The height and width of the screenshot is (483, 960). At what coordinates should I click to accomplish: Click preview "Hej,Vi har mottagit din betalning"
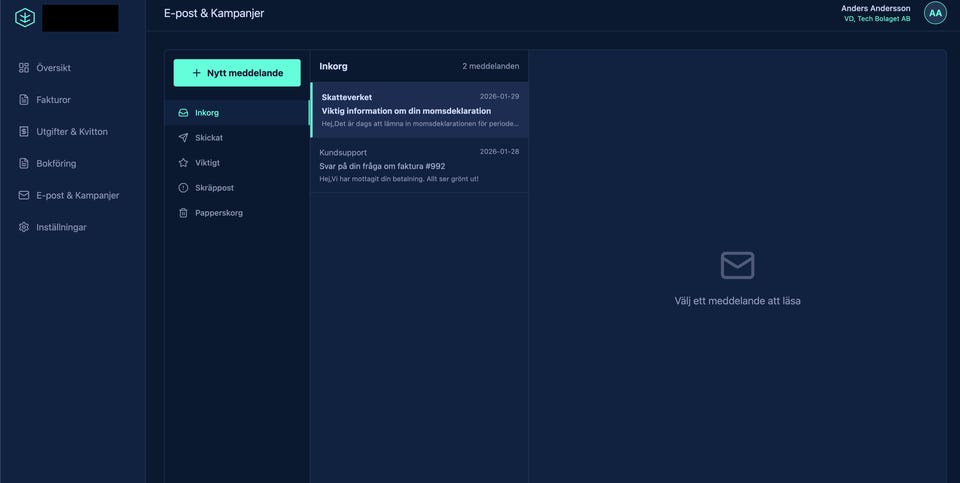[x=399, y=179]
